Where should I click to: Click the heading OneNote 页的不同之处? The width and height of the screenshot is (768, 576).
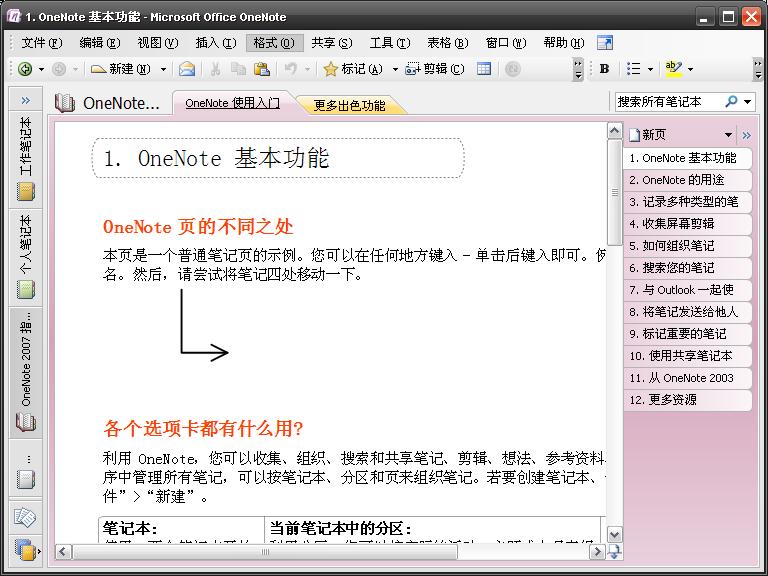[x=198, y=227]
